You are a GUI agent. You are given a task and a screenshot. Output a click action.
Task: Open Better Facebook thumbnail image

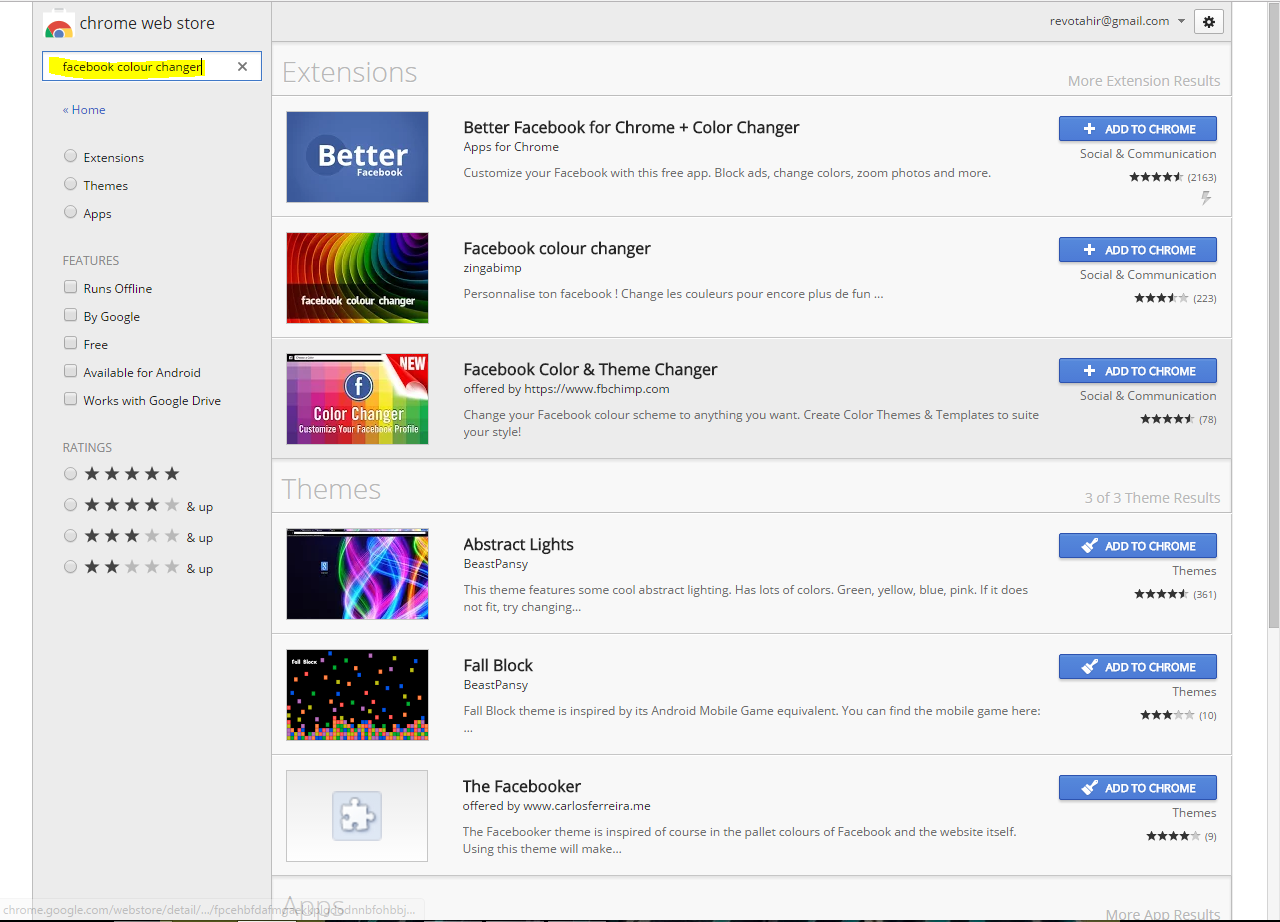[x=357, y=157]
